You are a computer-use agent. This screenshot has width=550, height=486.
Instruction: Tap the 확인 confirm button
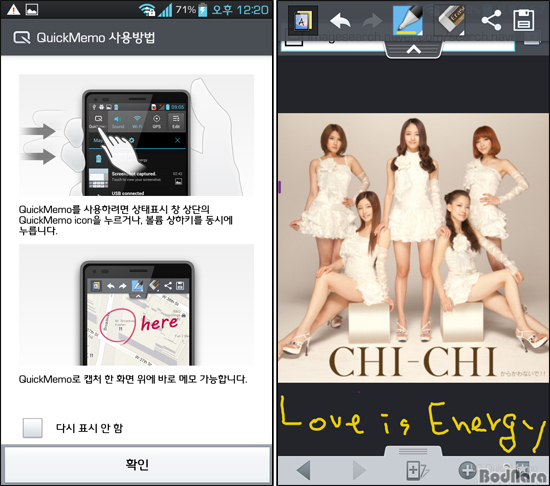[136, 464]
